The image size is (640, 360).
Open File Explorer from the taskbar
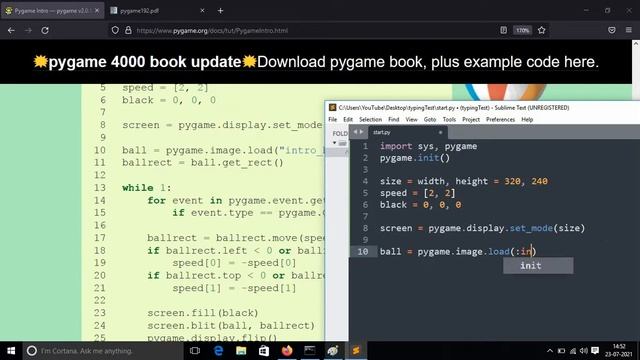click(x=241, y=351)
